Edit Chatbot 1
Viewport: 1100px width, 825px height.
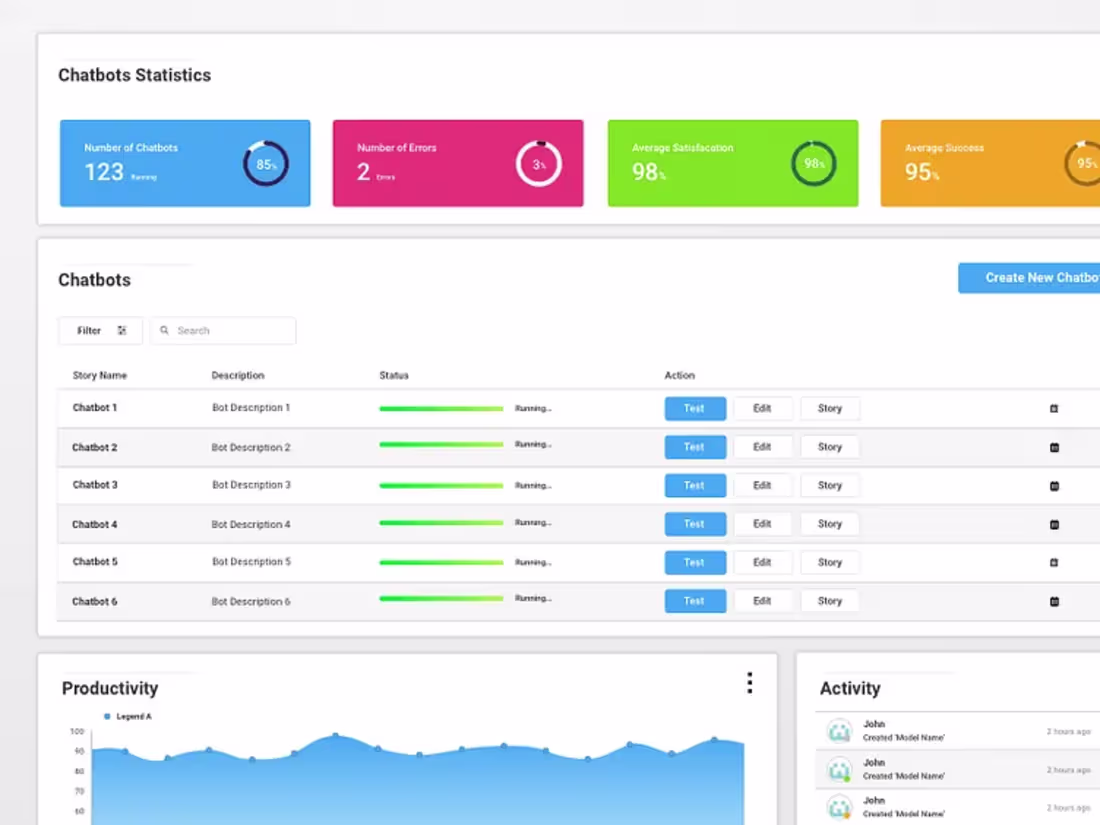[x=763, y=408]
